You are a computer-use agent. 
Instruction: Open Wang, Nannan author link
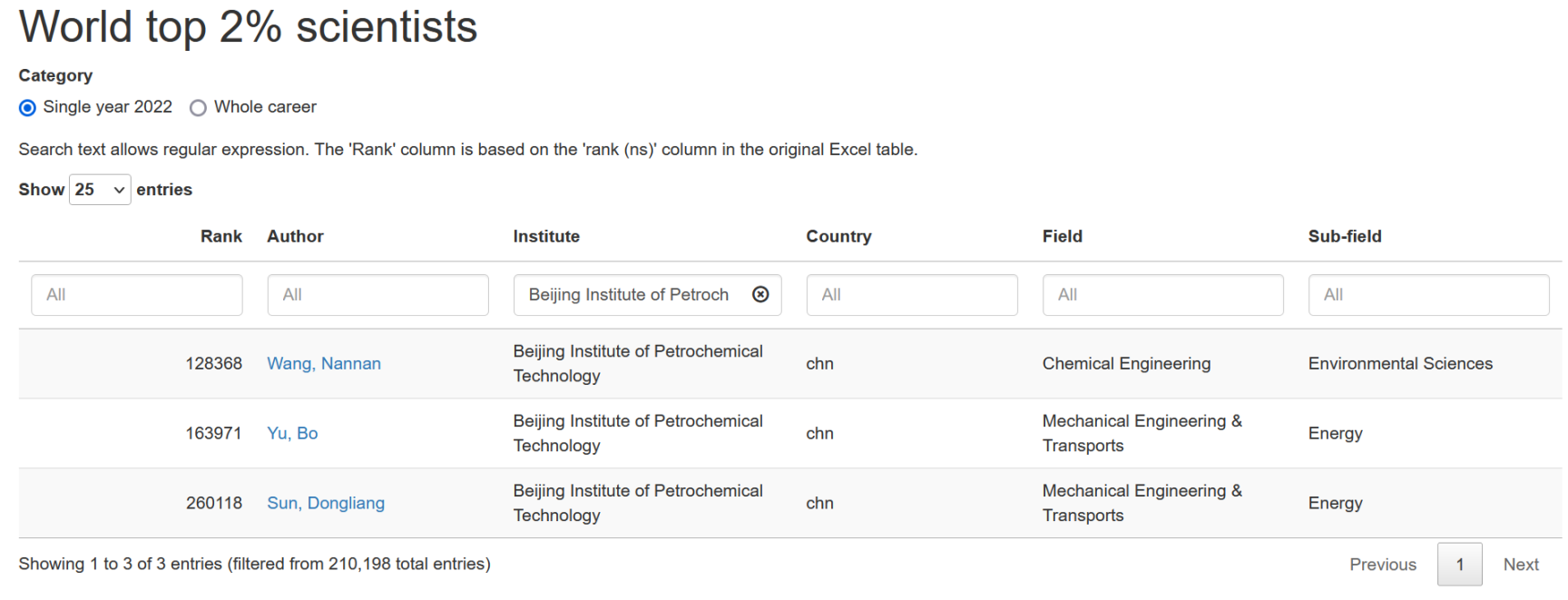(324, 364)
